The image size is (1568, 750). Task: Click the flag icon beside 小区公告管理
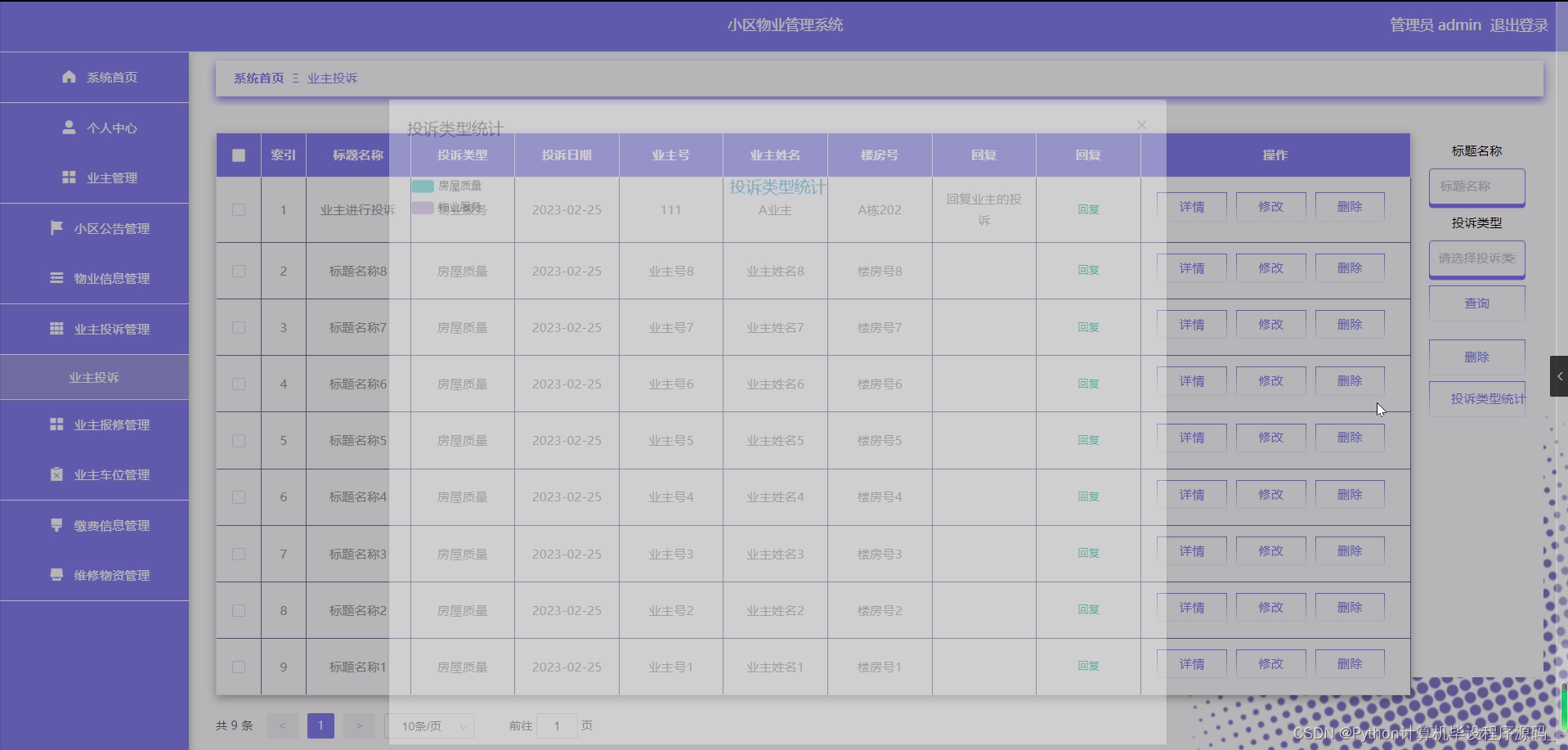click(x=56, y=228)
